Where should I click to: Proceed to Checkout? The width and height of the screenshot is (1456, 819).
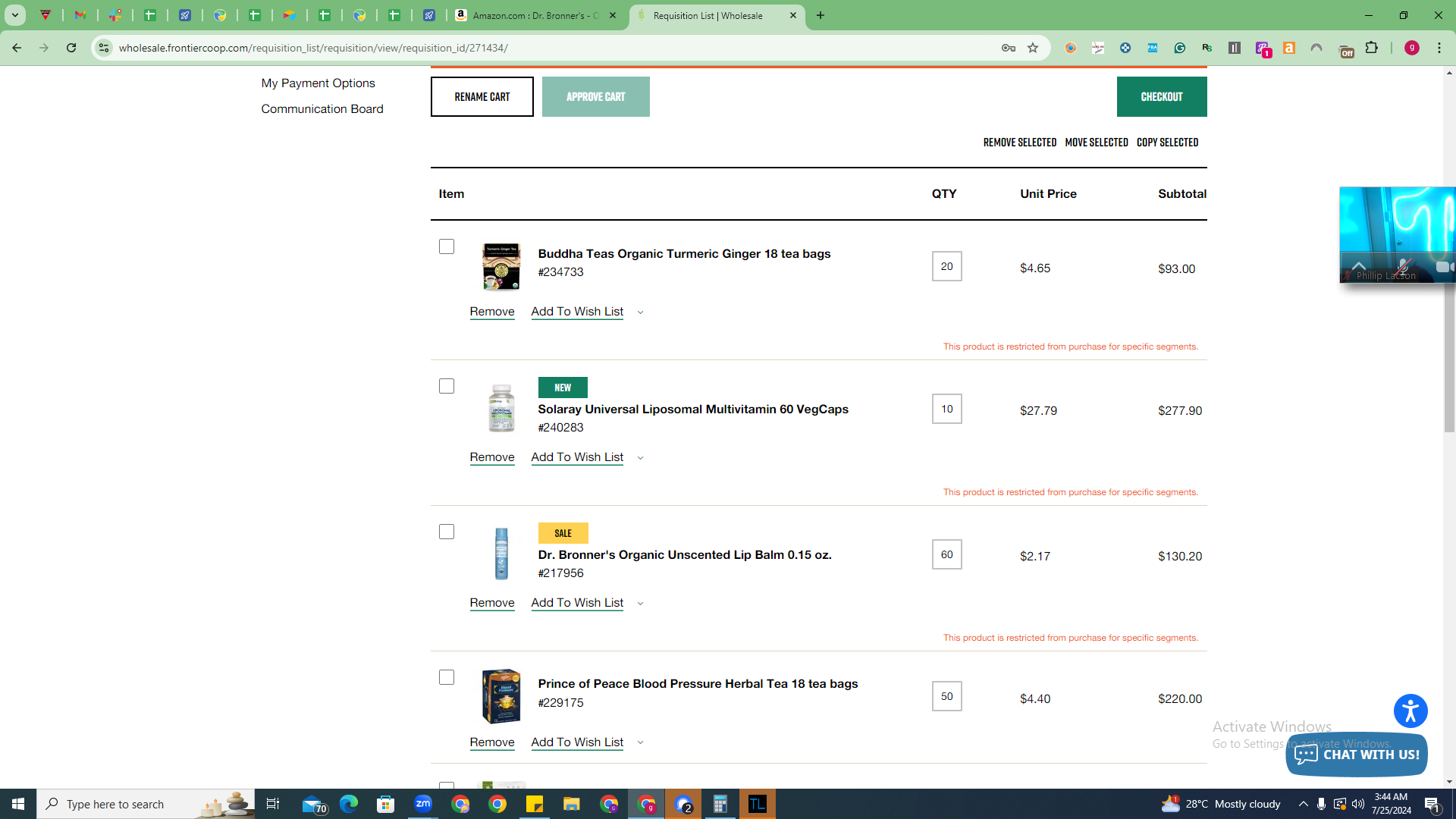tap(1162, 97)
